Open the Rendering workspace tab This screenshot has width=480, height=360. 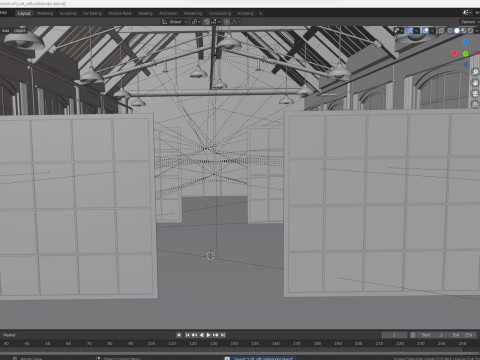pyautogui.click(x=193, y=13)
